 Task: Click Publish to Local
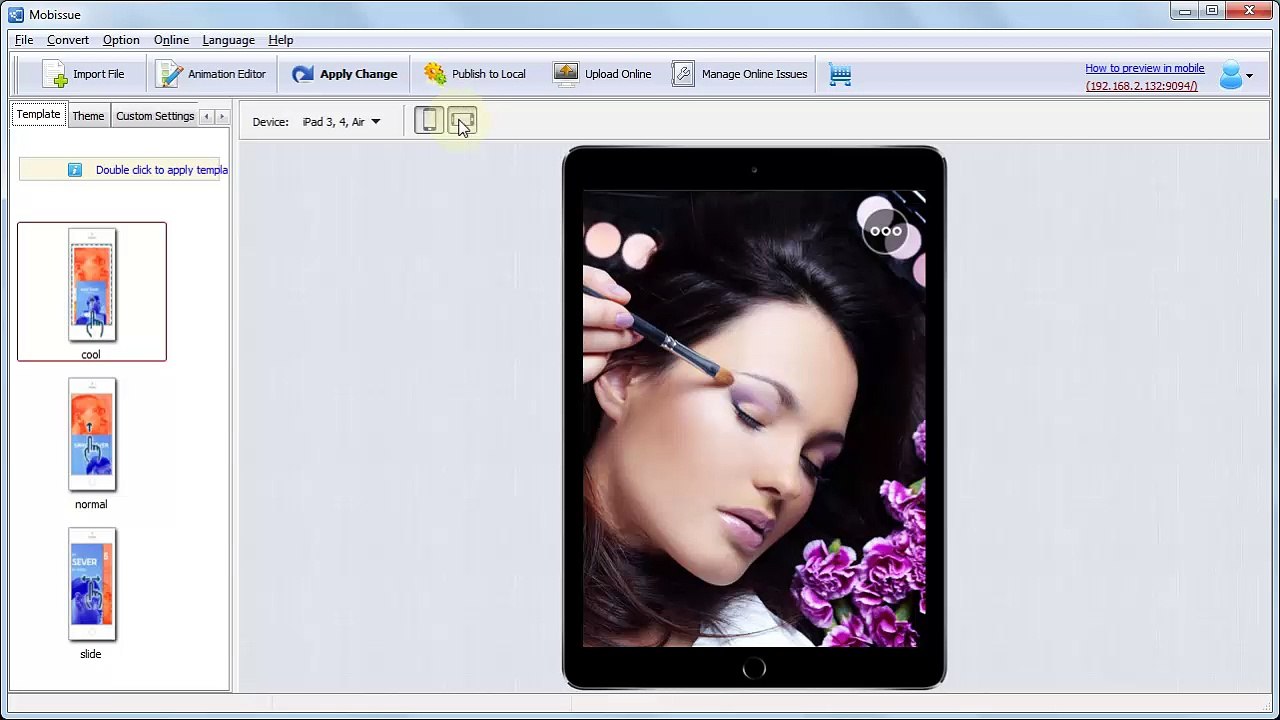(475, 74)
